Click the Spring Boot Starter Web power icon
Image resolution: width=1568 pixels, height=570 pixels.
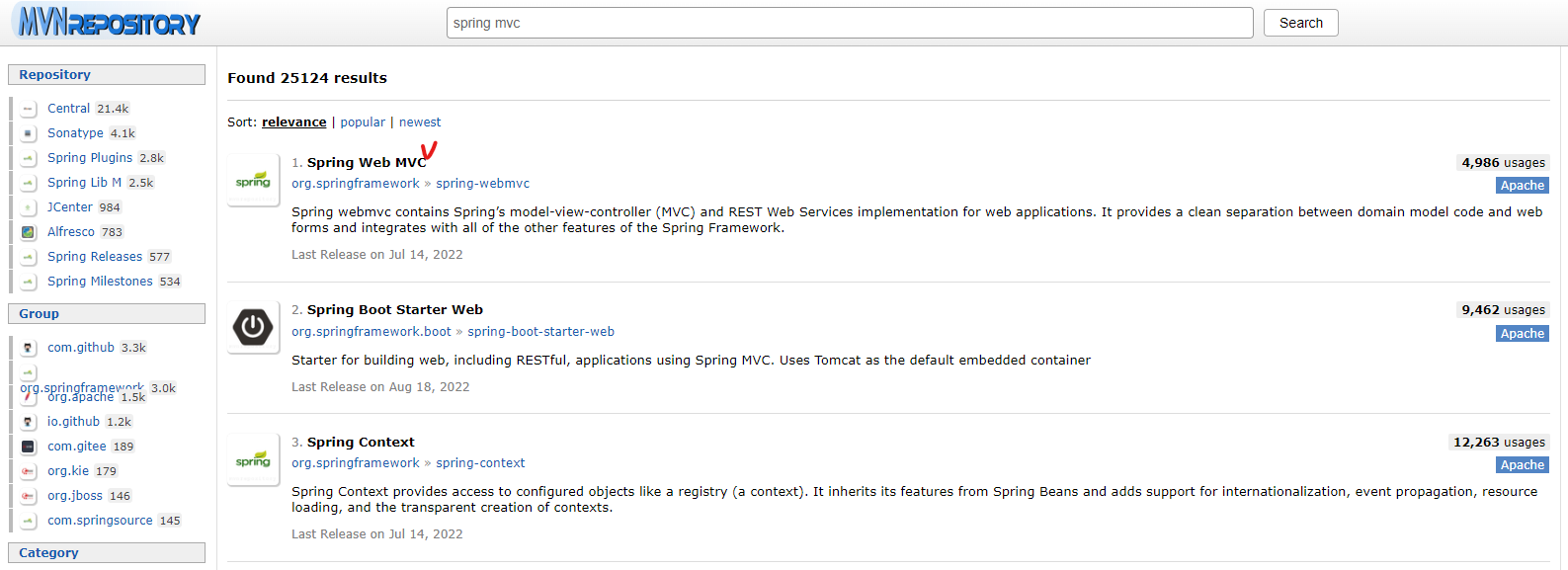[x=253, y=327]
